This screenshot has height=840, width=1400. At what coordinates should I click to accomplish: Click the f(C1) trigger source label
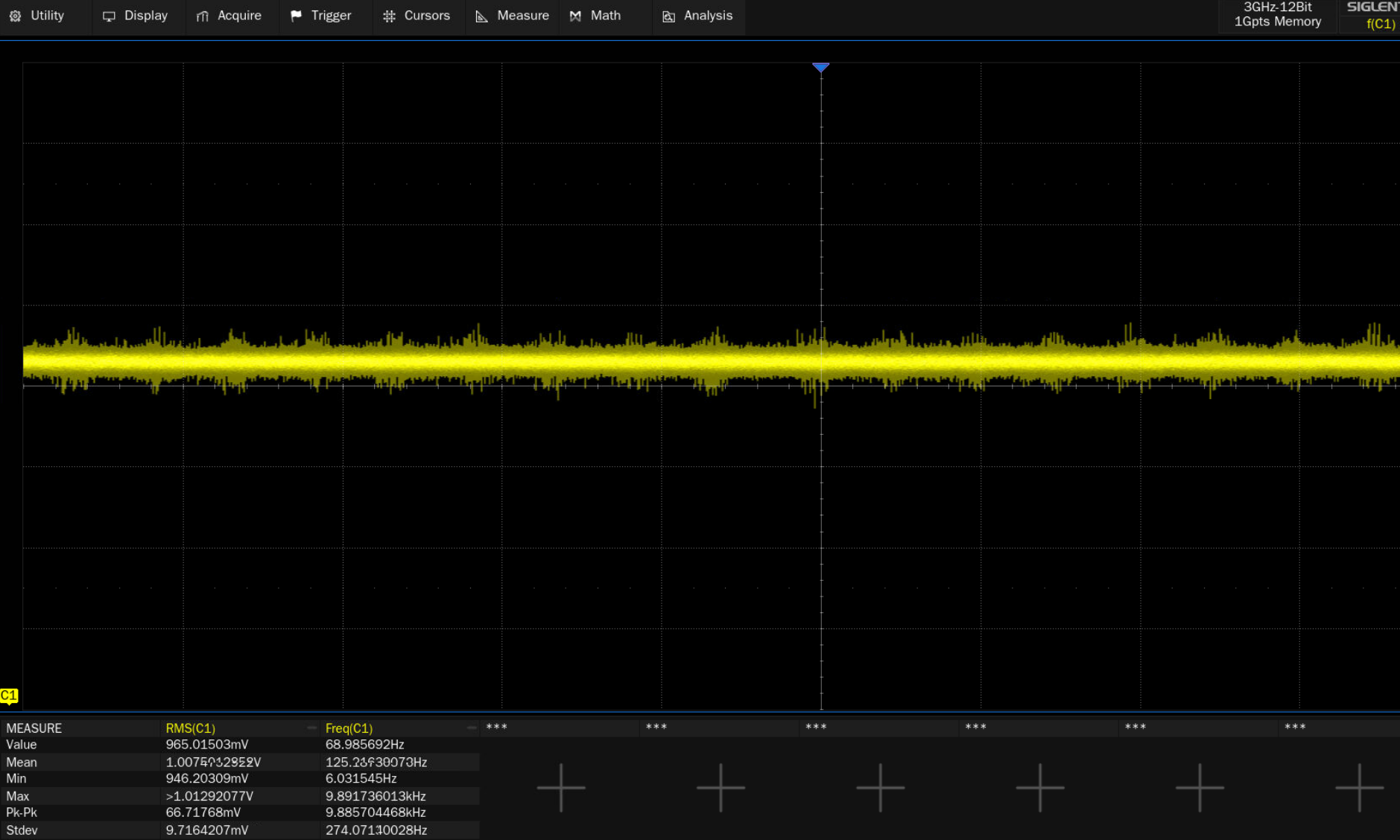pos(1380,24)
